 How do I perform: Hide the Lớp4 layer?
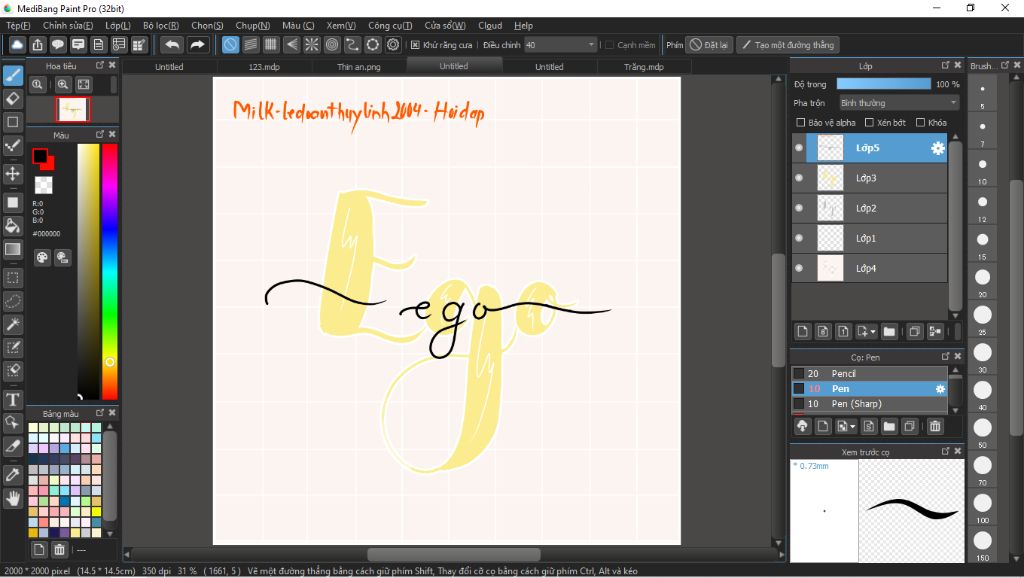click(799, 268)
